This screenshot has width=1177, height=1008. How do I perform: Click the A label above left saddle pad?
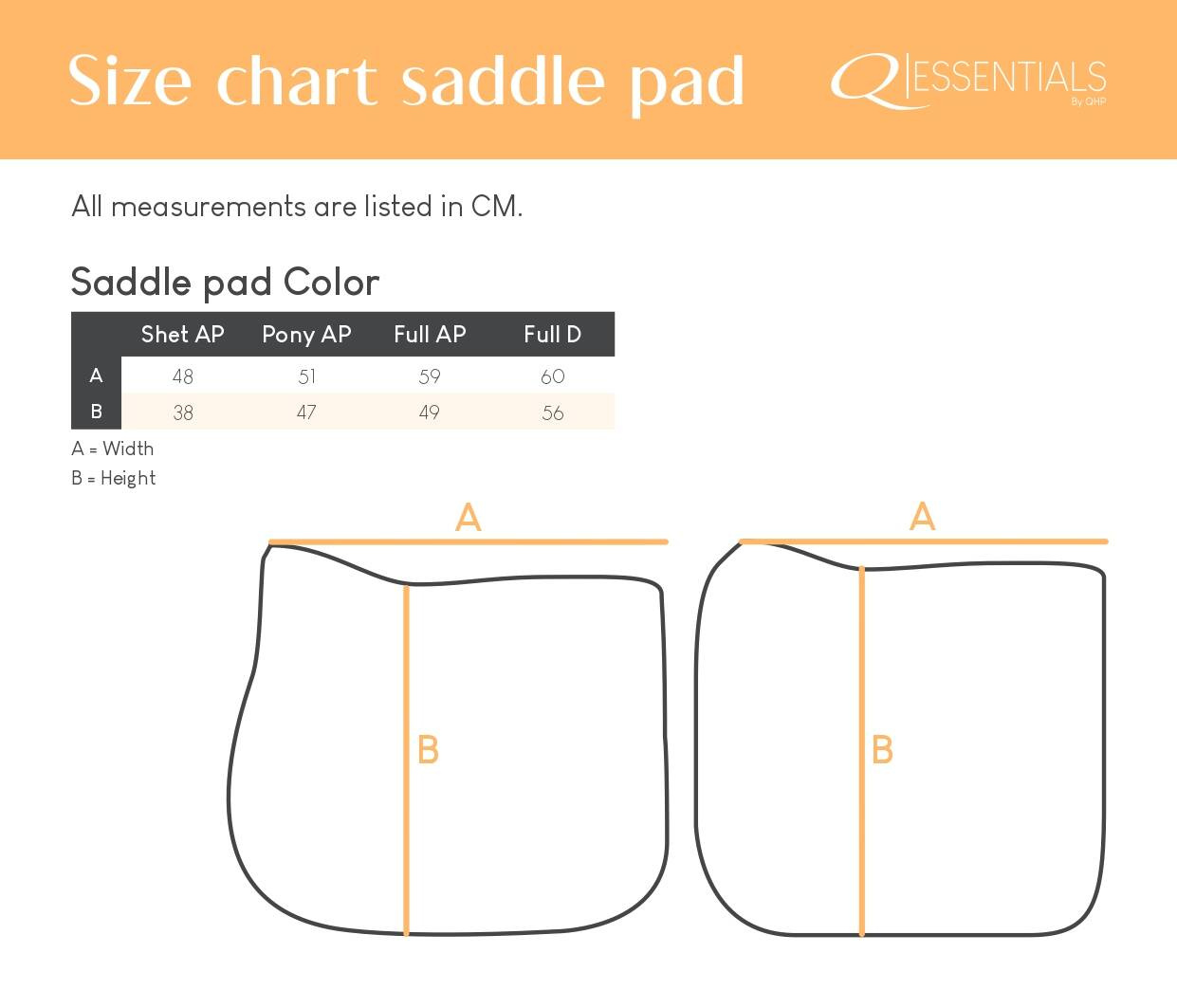click(468, 518)
